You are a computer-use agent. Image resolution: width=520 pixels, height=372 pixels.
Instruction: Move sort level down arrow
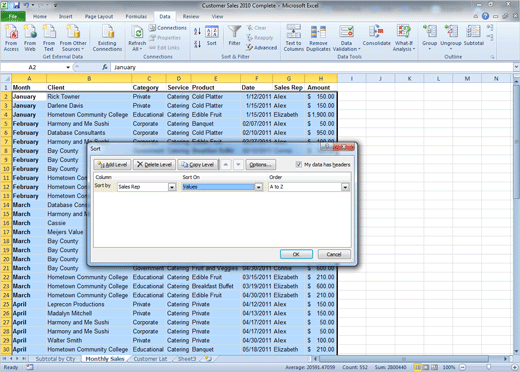point(238,164)
